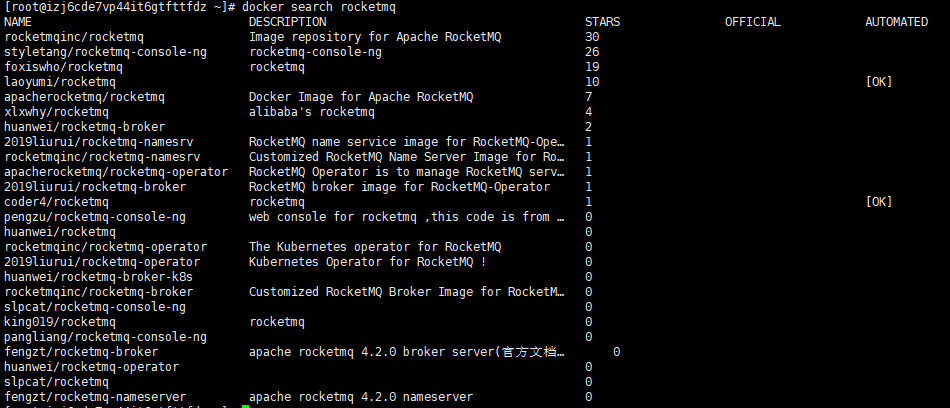950x408 pixels.
Task: Click the root@izj6cde7vp44it6gtfttfdz shell prompt
Action: [119, 7]
